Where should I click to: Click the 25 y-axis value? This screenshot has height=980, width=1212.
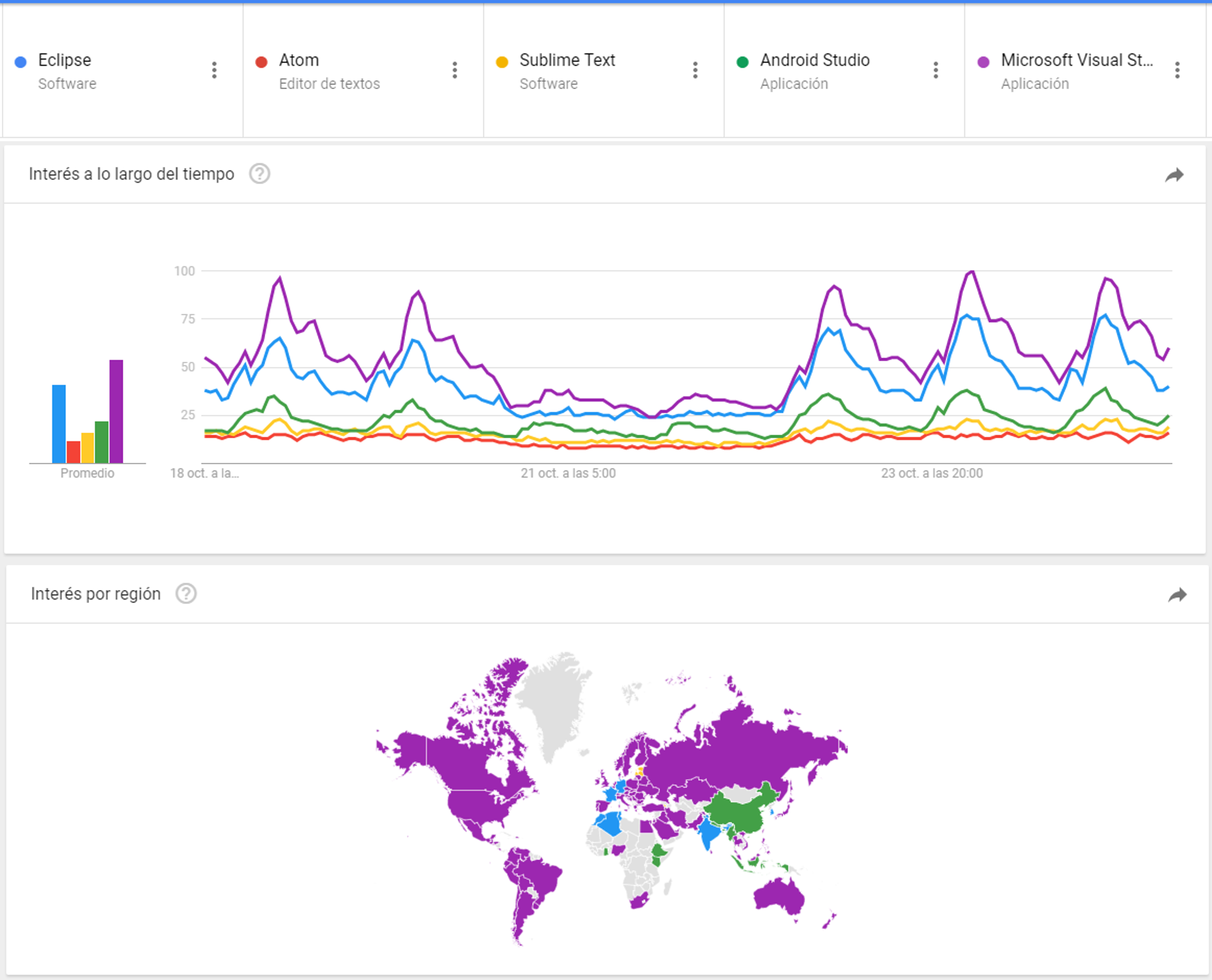188,415
